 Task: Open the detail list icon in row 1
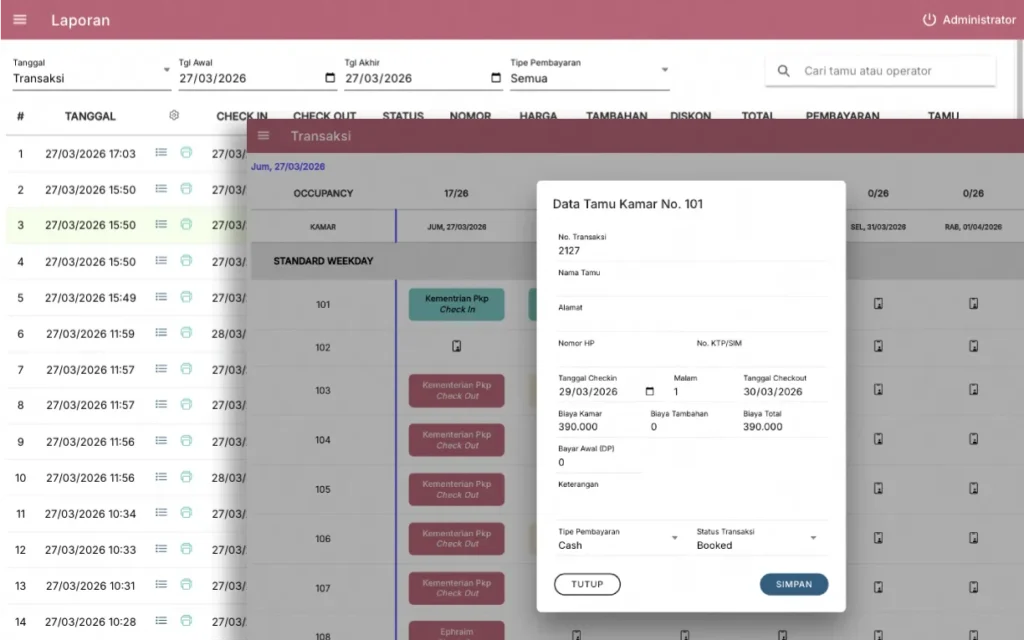tap(161, 153)
